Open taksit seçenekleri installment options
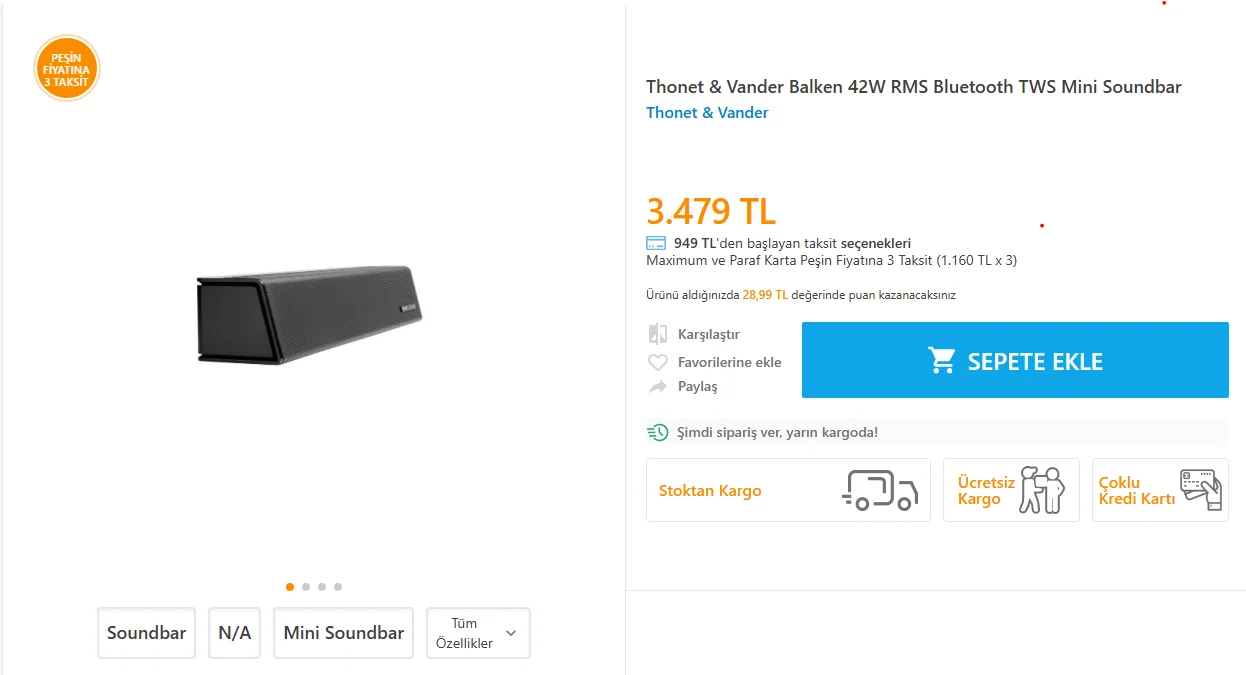 [876, 243]
